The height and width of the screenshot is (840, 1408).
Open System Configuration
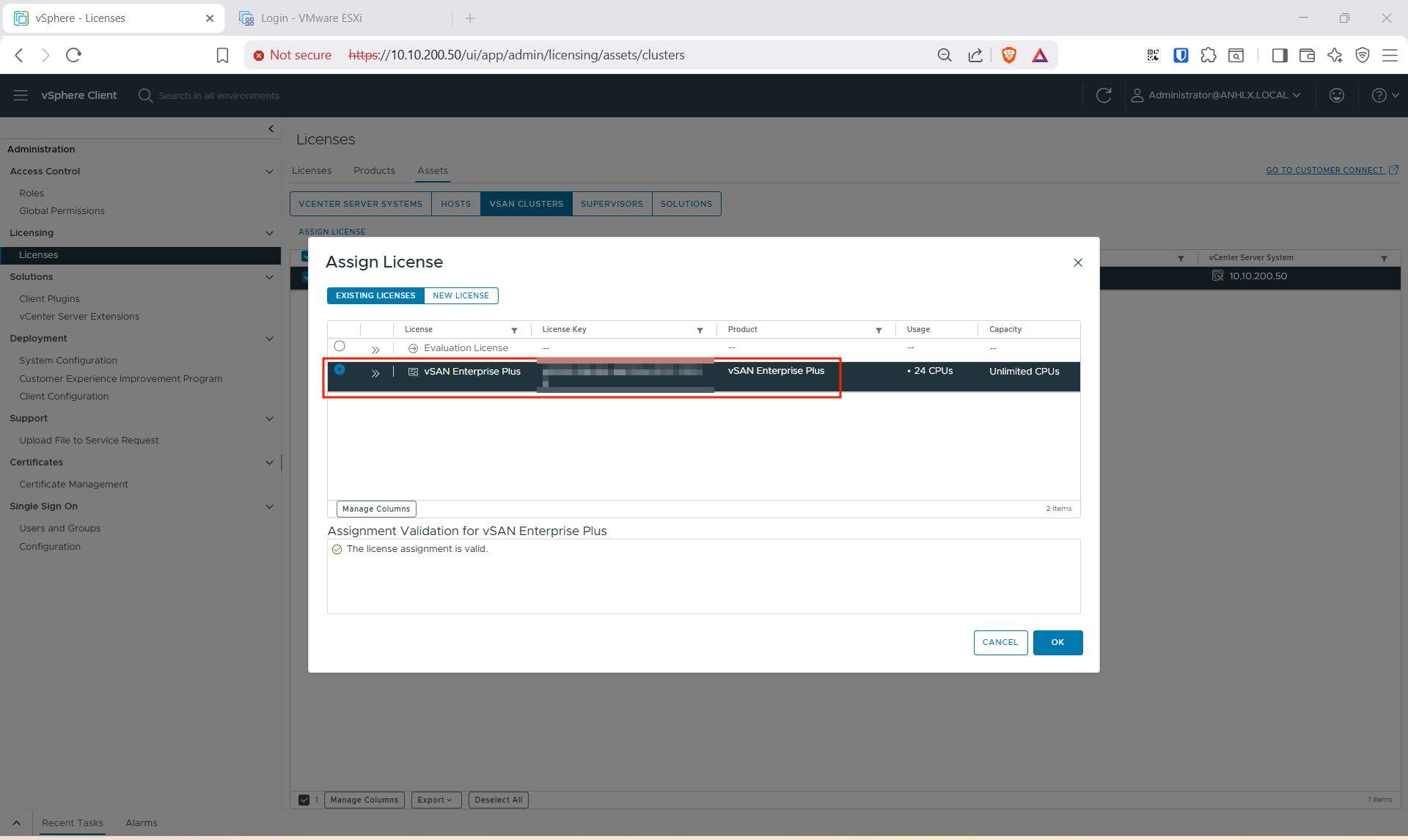[68, 360]
